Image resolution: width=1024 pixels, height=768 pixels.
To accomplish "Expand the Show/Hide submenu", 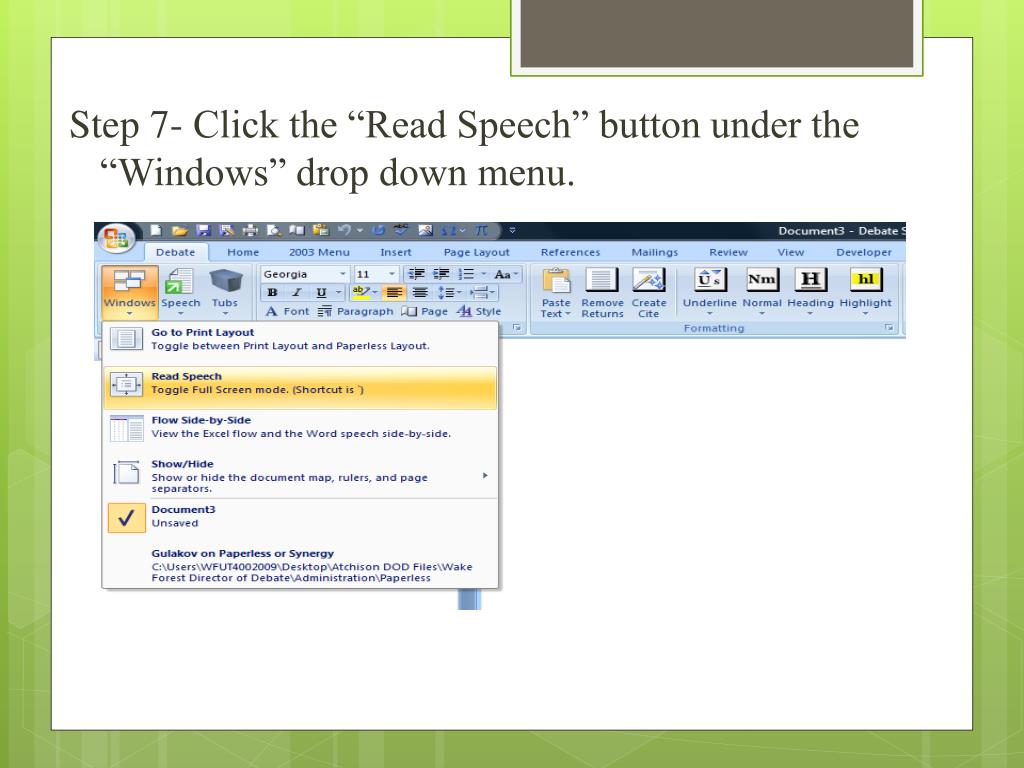I will tap(300, 475).
